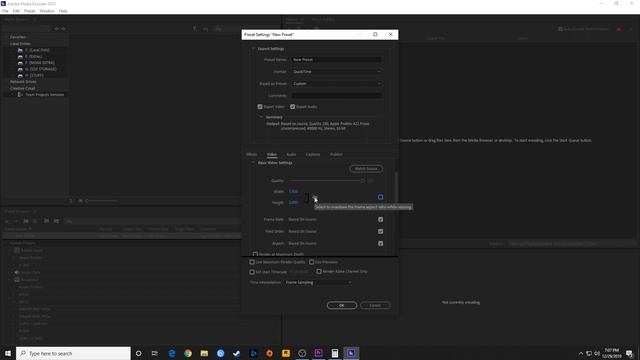Image resolution: width=640 pixels, height=360 pixels.
Task: Select the G: drive in Media Browser
Action: [x=37, y=69]
